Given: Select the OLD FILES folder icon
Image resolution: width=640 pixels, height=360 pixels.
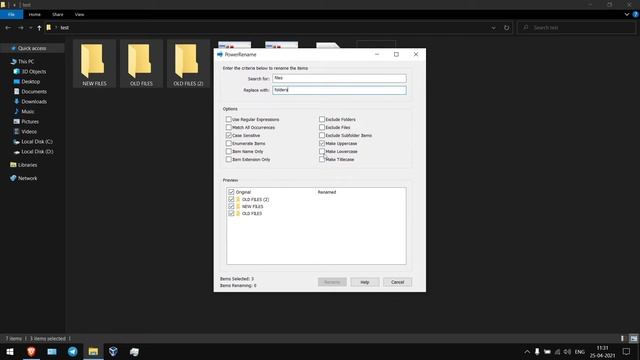Looking at the screenshot, I should [141, 64].
